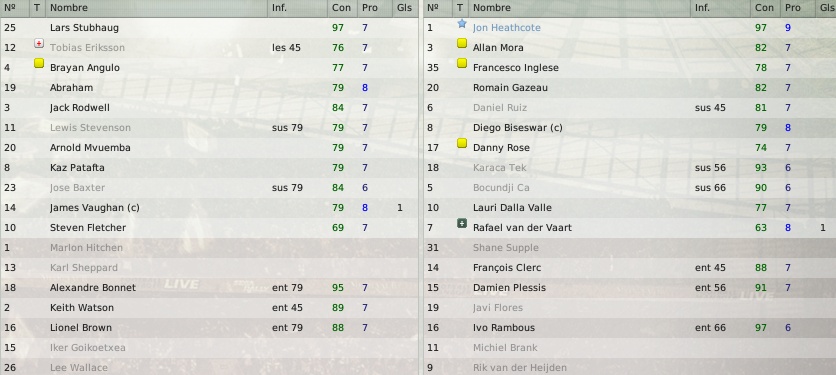Open Steven Fletcher's player entry
Screen dimensions: 836x375
[x=209, y=228]
